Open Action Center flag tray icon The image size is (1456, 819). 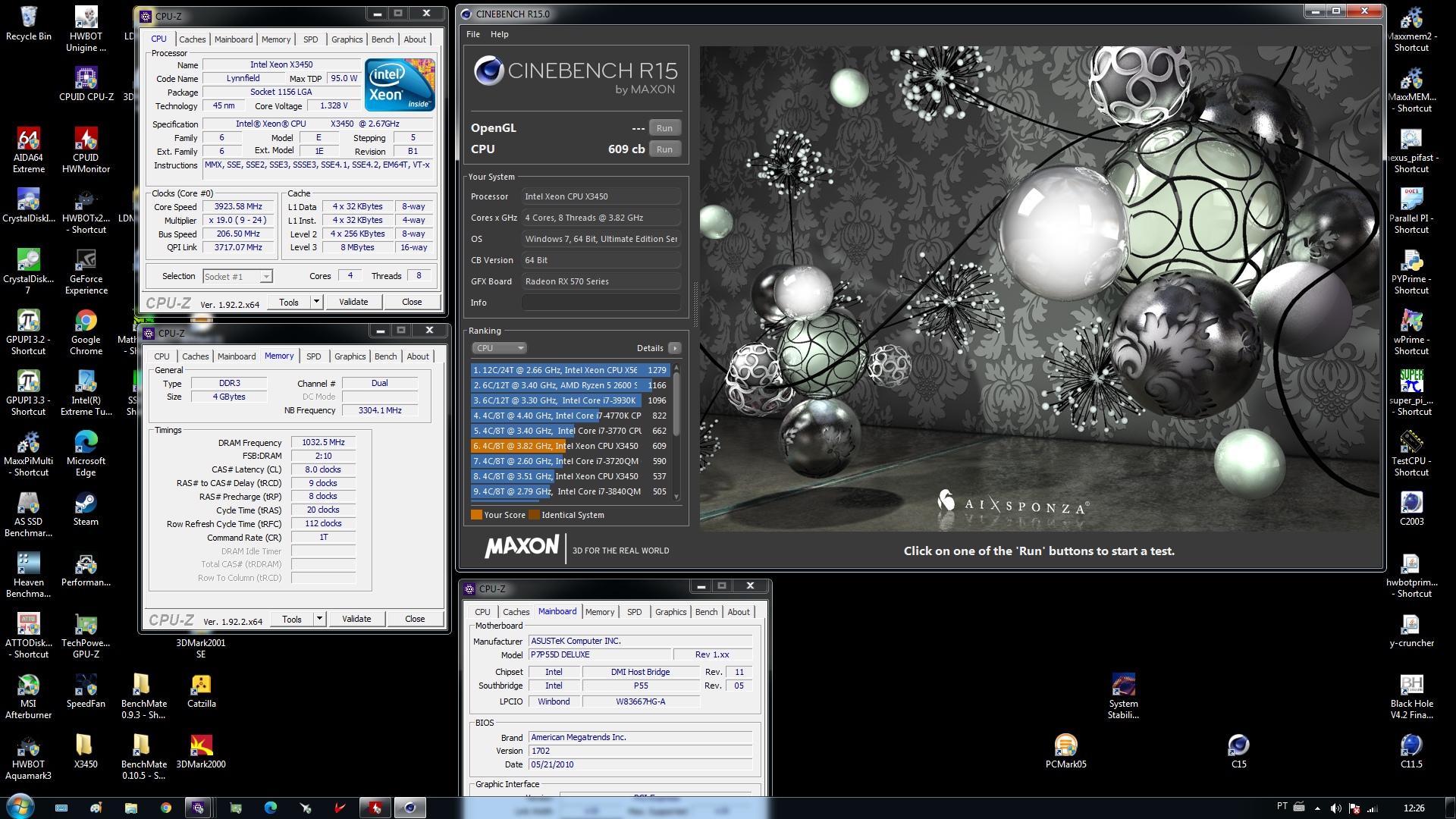pyautogui.click(x=1354, y=808)
